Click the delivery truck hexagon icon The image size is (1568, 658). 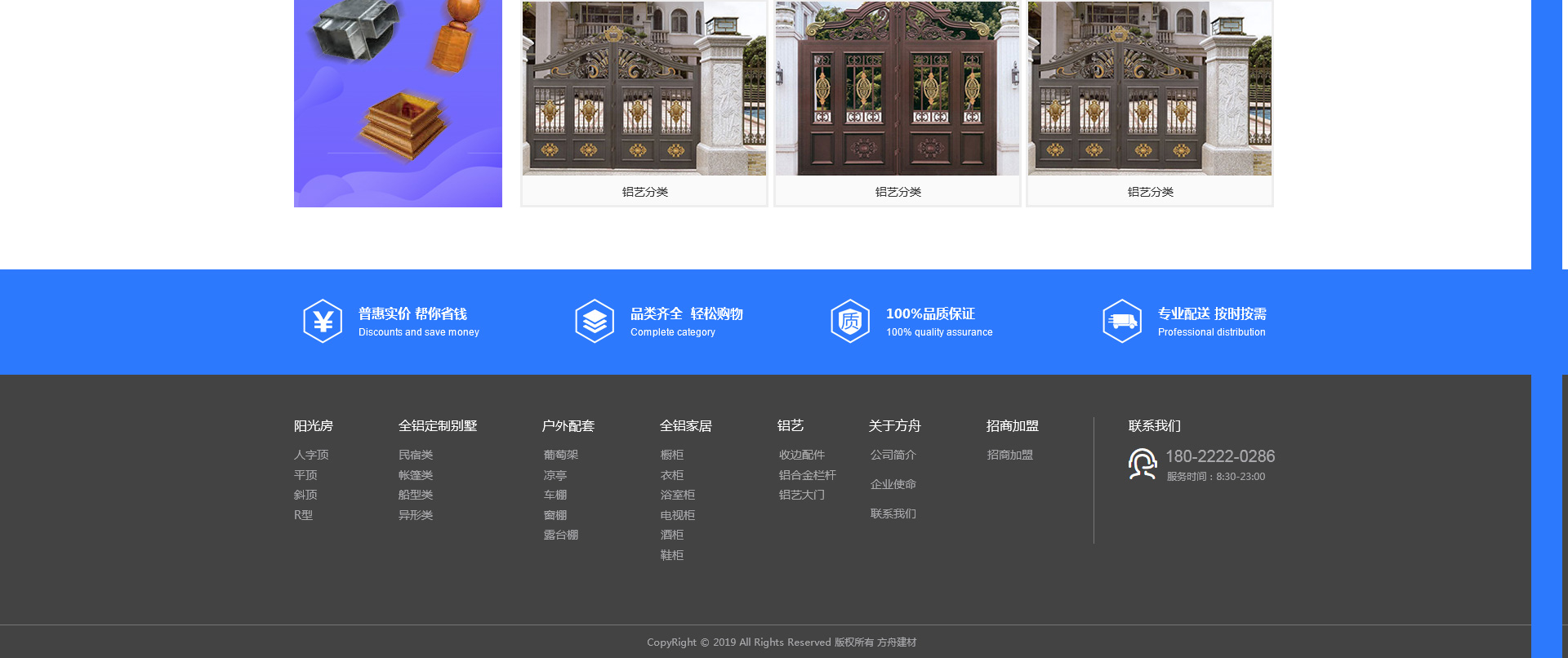[1122, 322]
